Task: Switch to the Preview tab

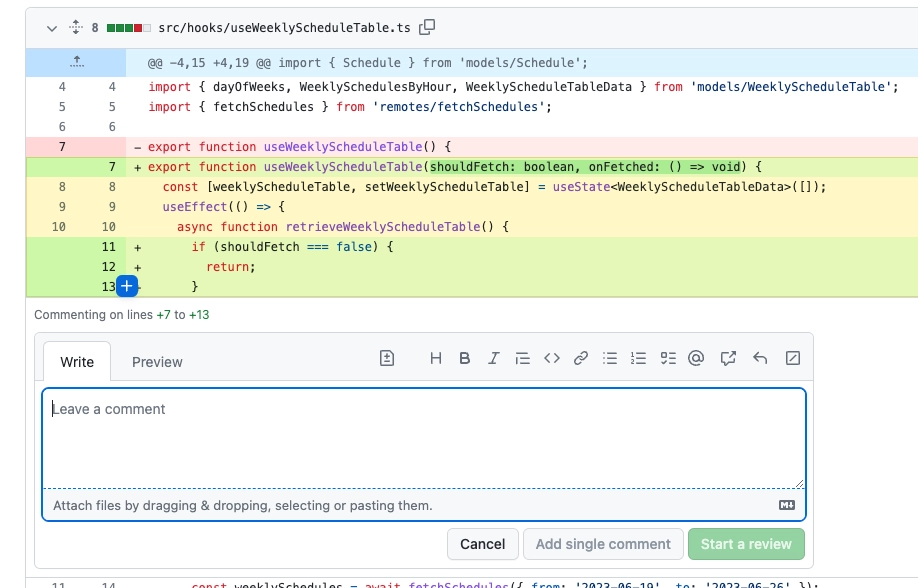Action: pyautogui.click(x=157, y=362)
